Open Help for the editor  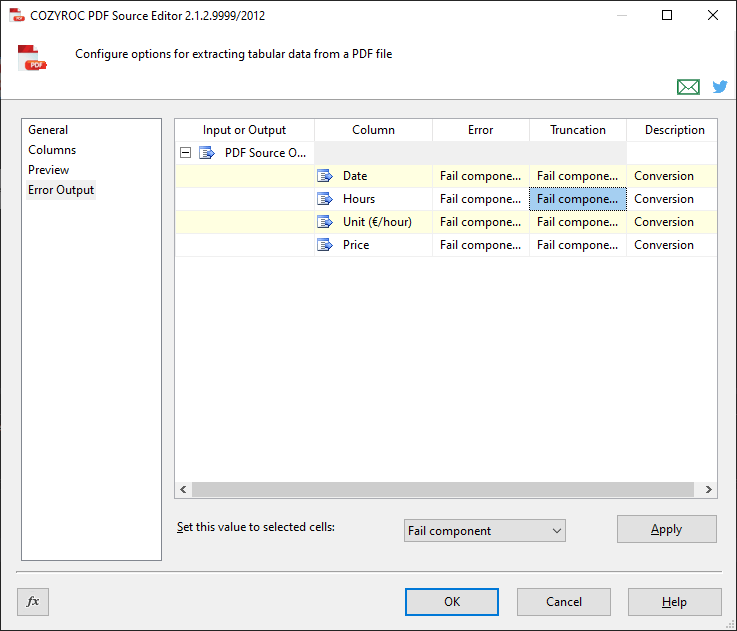click(674, 602)
